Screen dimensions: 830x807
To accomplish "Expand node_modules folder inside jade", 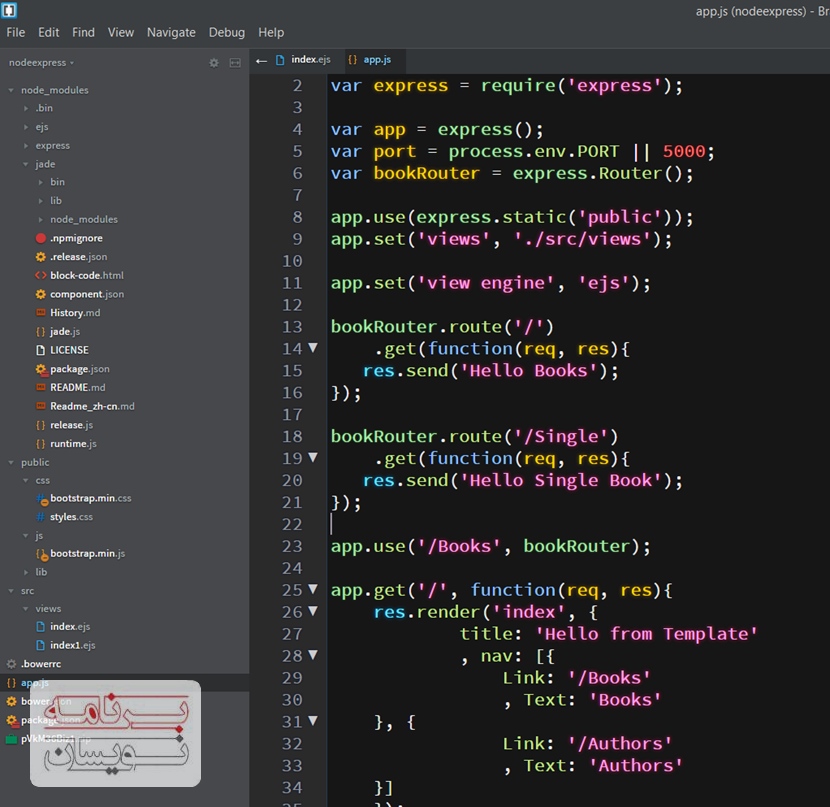I will click(41, 219).
